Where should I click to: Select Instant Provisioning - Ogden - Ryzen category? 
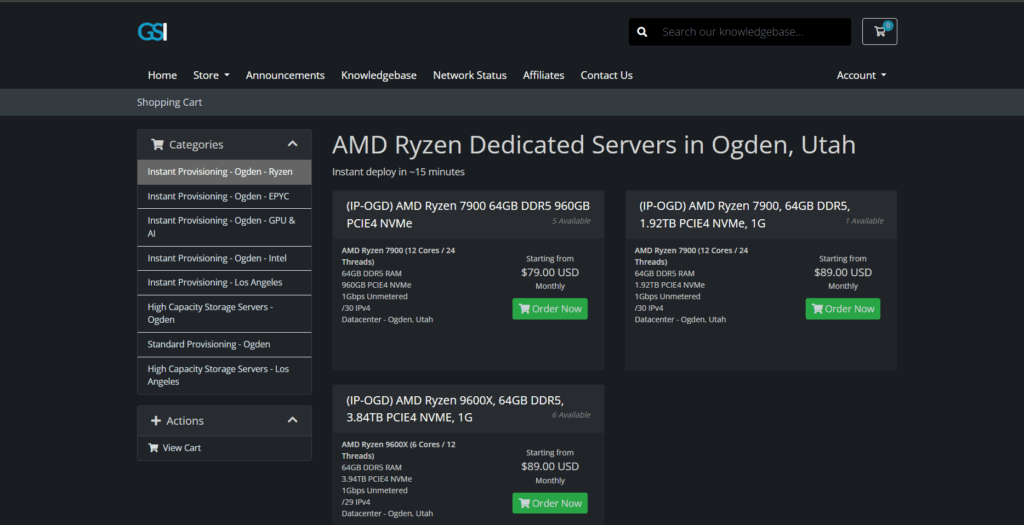[224, 172]
